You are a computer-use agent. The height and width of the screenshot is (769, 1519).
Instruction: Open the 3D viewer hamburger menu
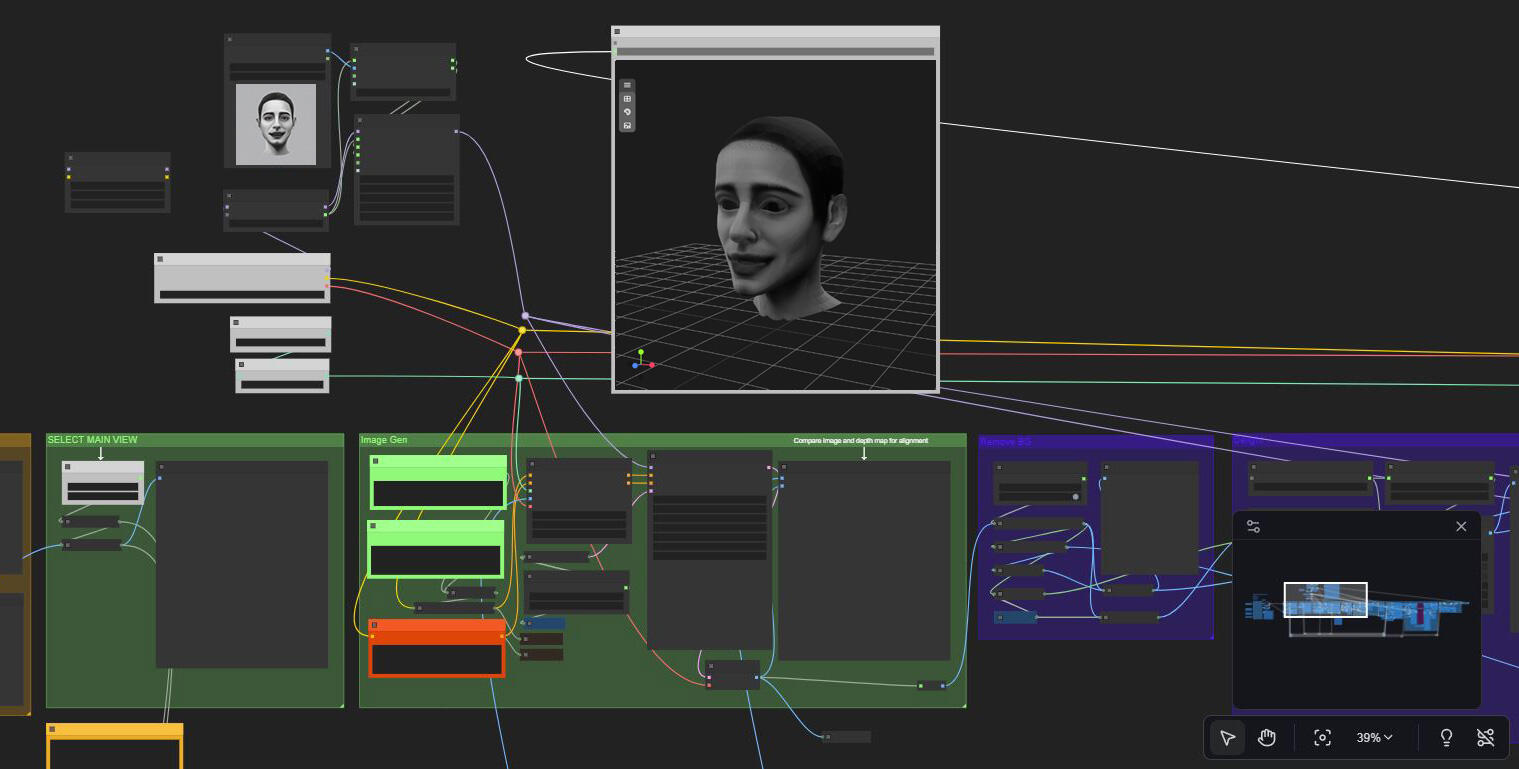coord(627,85)
